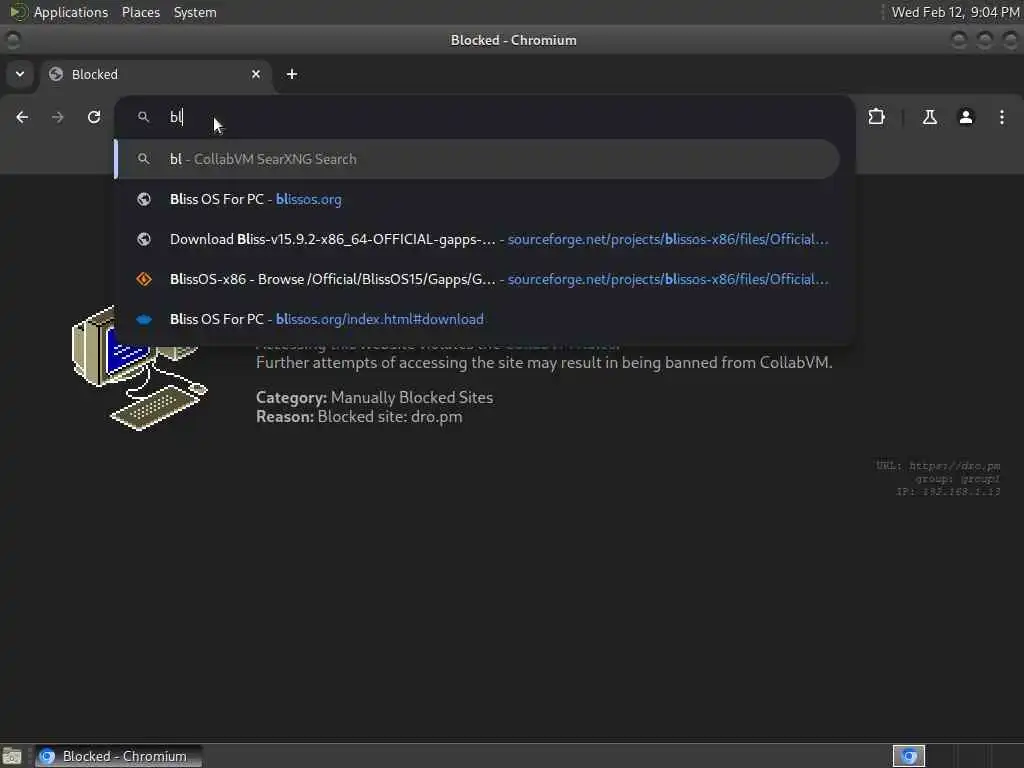Click globe icon beside blissos.org suggestion
This screenshot has width=1024, height=768.
click(x=144, y=199)
